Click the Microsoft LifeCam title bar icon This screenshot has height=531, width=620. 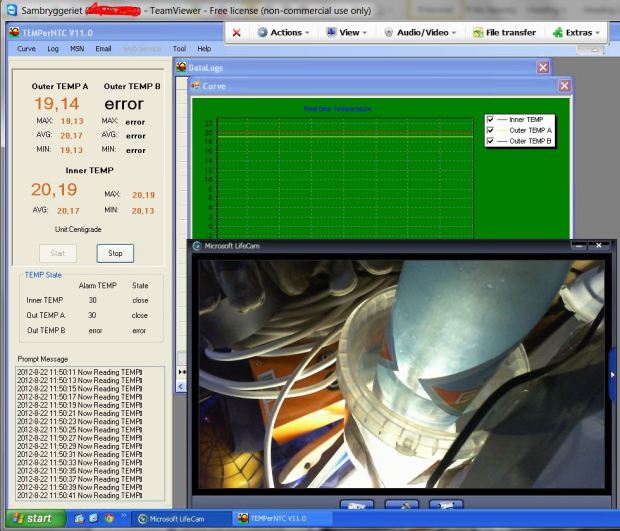tap(197, 245)
